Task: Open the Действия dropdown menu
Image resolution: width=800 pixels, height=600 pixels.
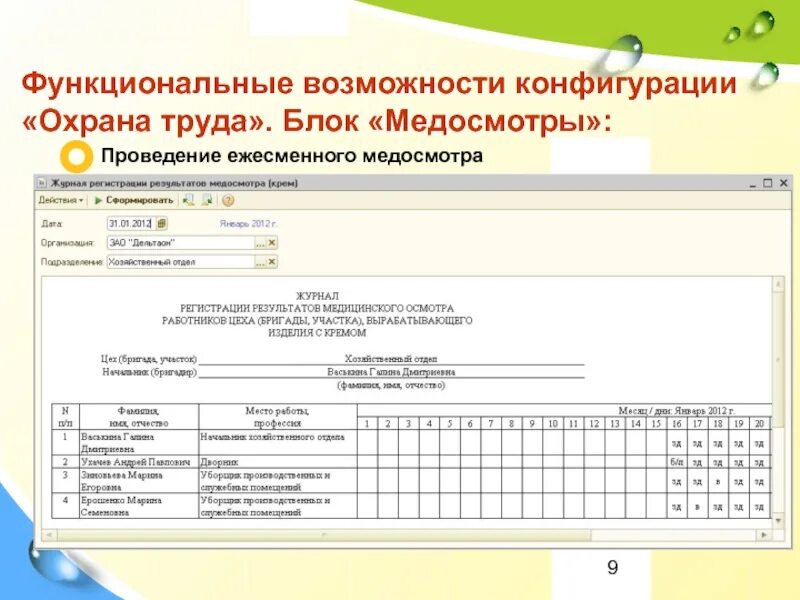Action: pos(60,201)
